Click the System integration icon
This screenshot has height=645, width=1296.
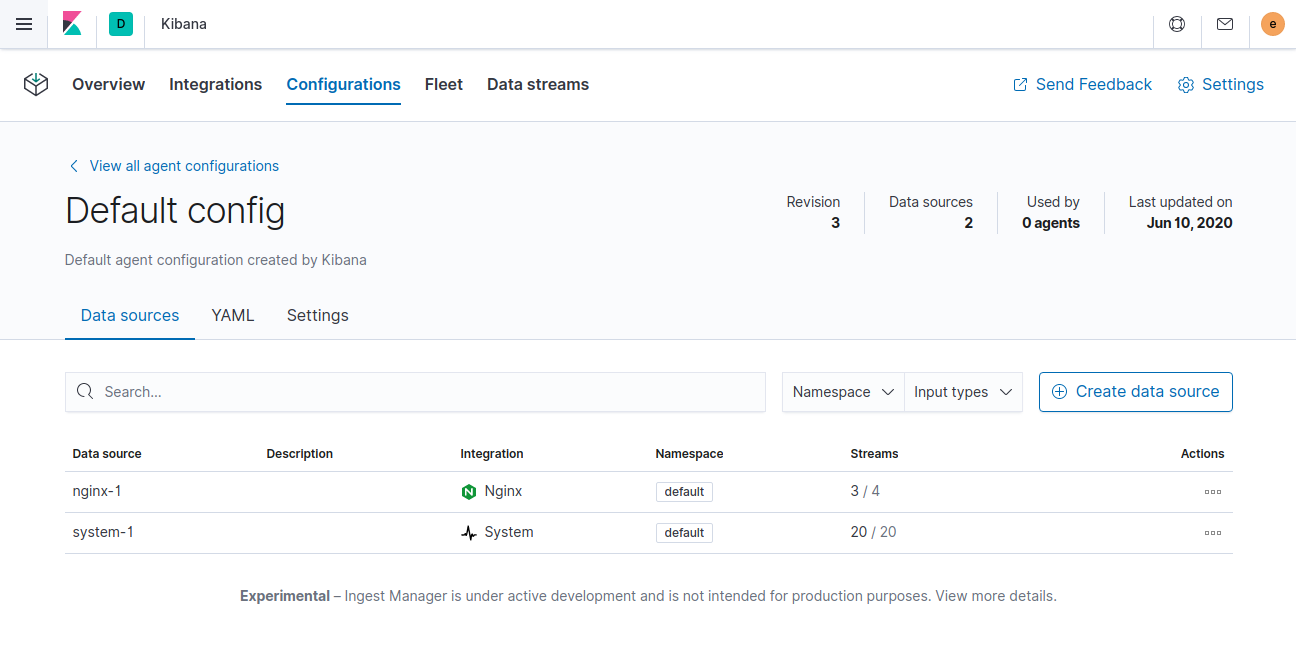(x=468, y=532)
